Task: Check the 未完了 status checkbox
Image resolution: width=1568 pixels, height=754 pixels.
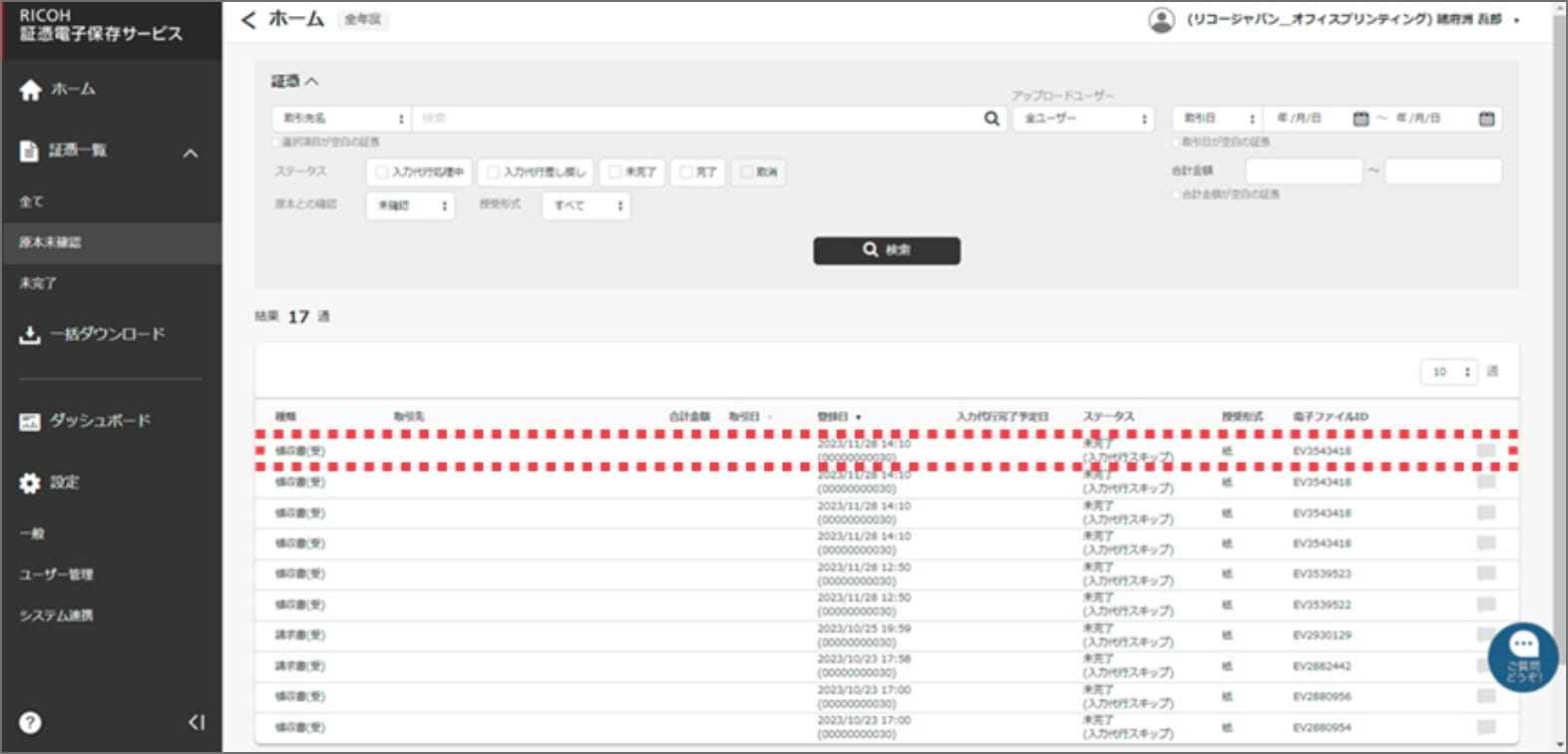Action: coord(615,173)
